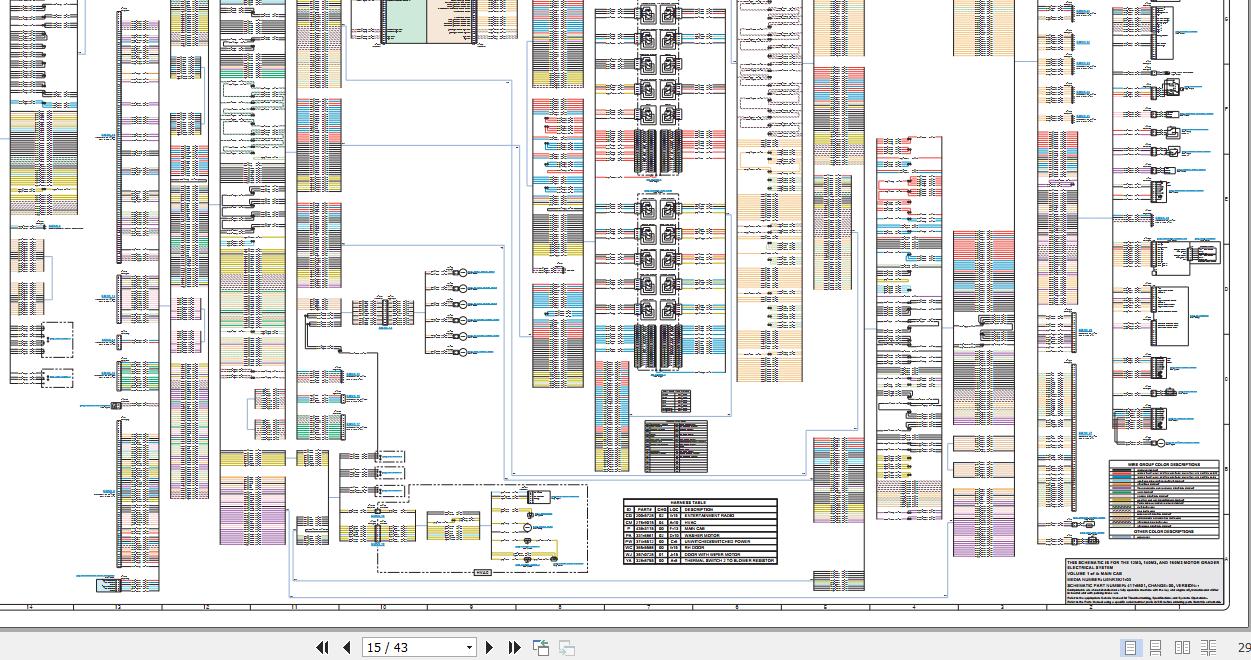Viewport: 1251px width, 660px height.
Task: Switch to continuous scrolling layout icon
Action: (x=1155, y=648)
